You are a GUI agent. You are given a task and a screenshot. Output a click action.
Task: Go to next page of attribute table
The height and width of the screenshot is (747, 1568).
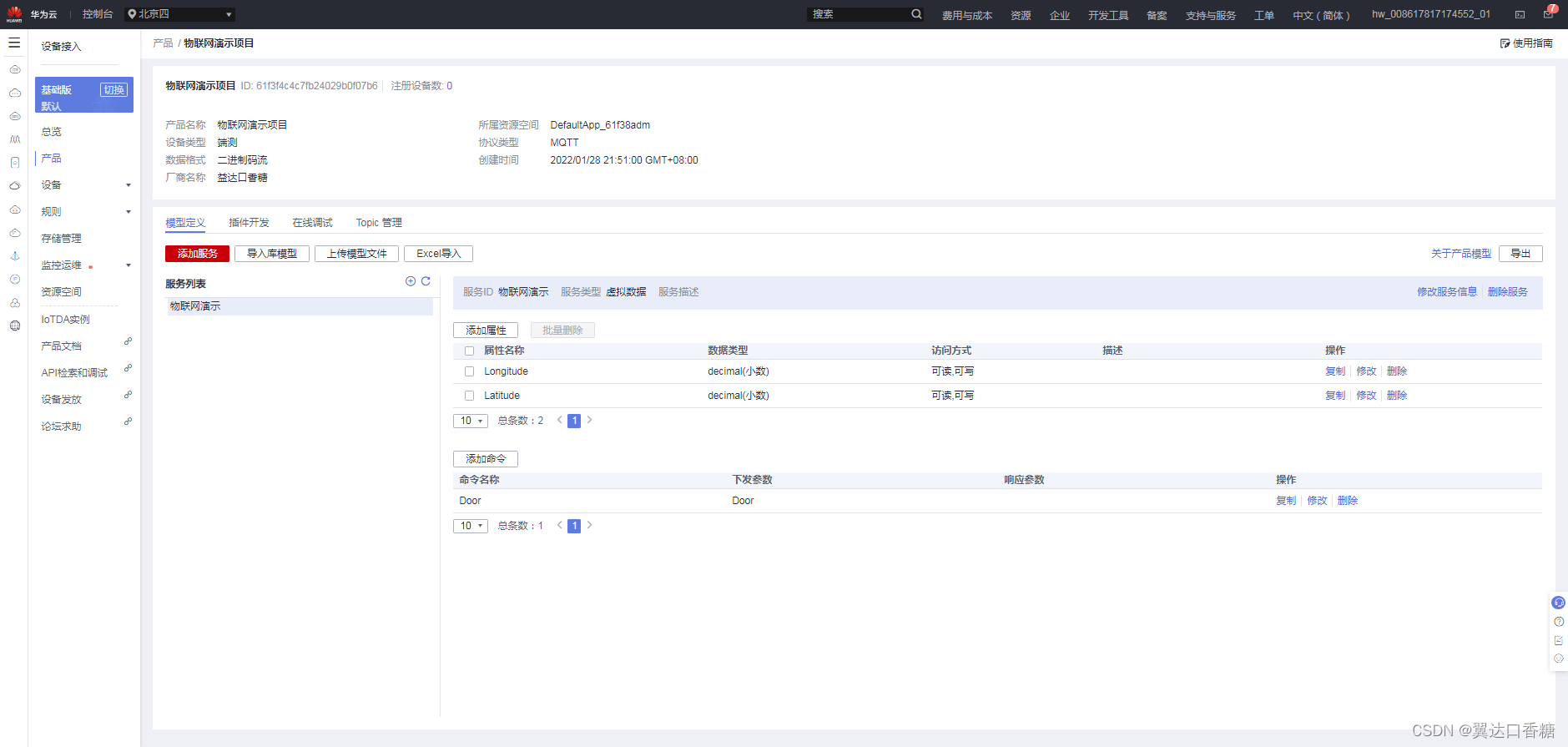[589, 420]
